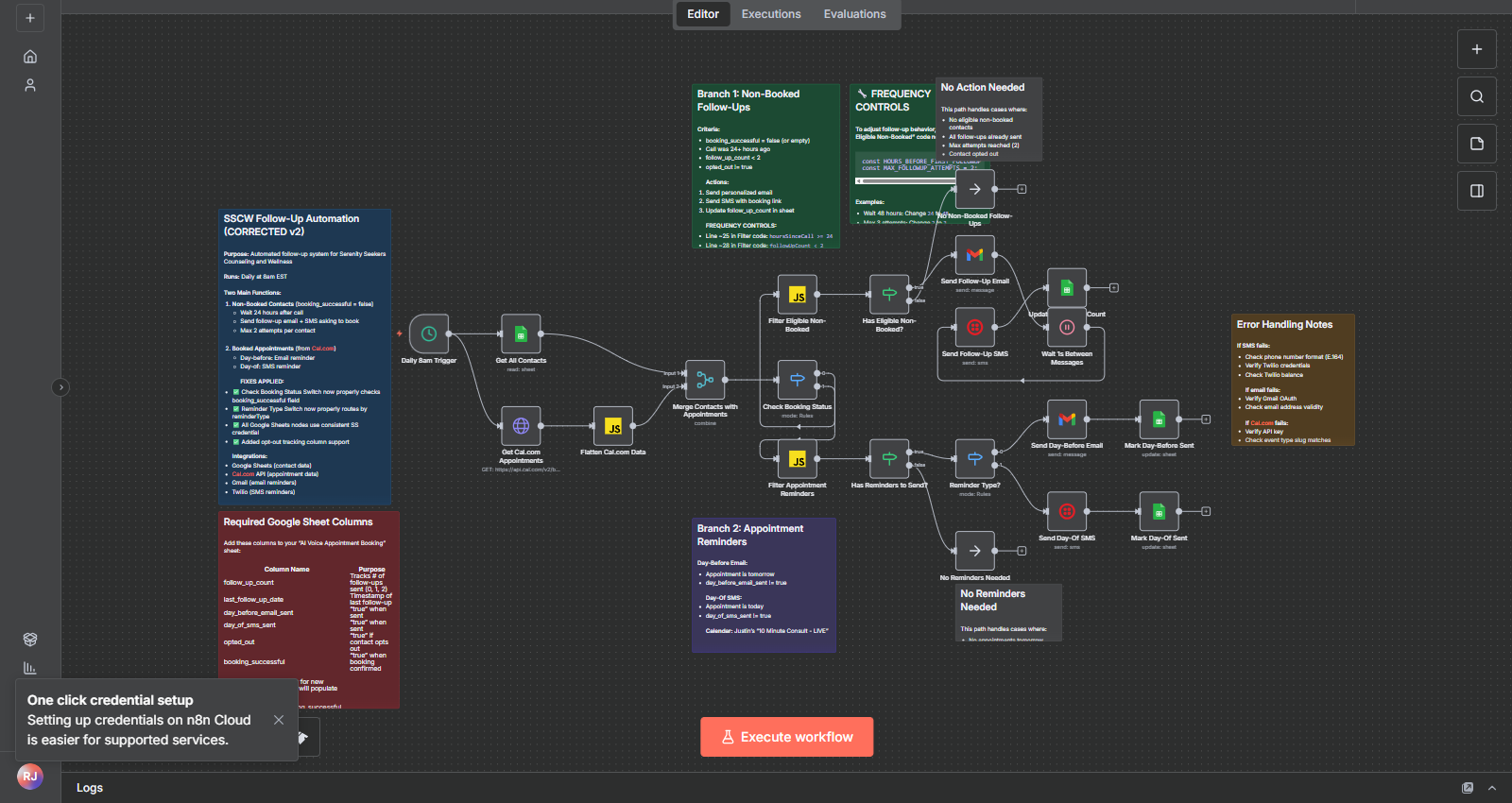Click 'opted_out' column name text

point(239,642)
